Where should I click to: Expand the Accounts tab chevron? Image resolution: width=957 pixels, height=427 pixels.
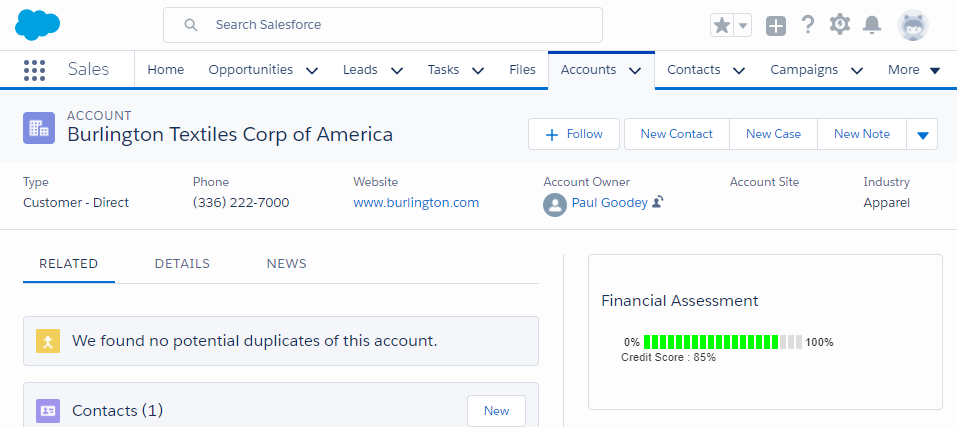pos(635,71)
